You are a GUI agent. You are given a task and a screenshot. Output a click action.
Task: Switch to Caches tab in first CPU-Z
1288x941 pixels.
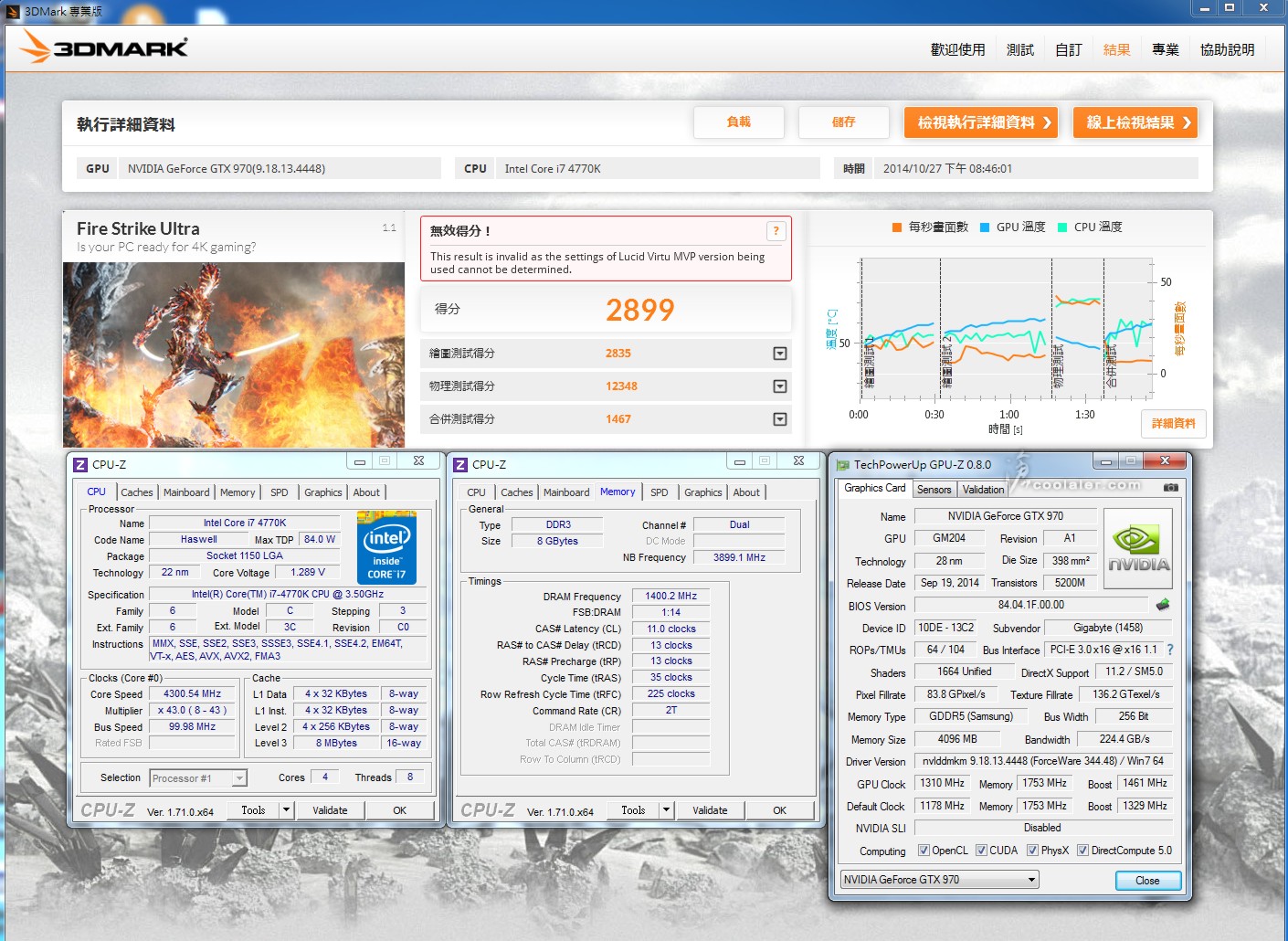[x=137, y=492]
